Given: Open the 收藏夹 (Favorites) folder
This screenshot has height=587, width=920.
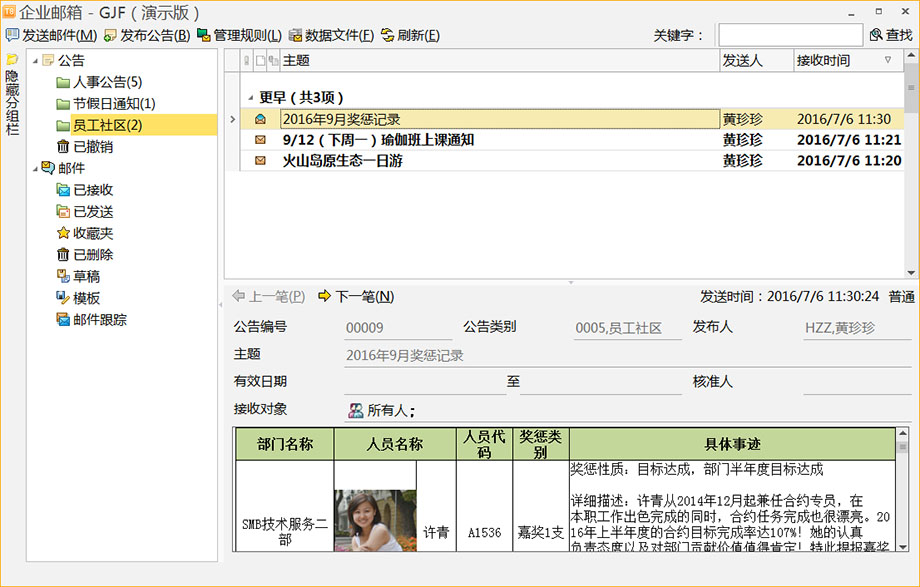Looking at the screenshot, I should pos(93,233).
